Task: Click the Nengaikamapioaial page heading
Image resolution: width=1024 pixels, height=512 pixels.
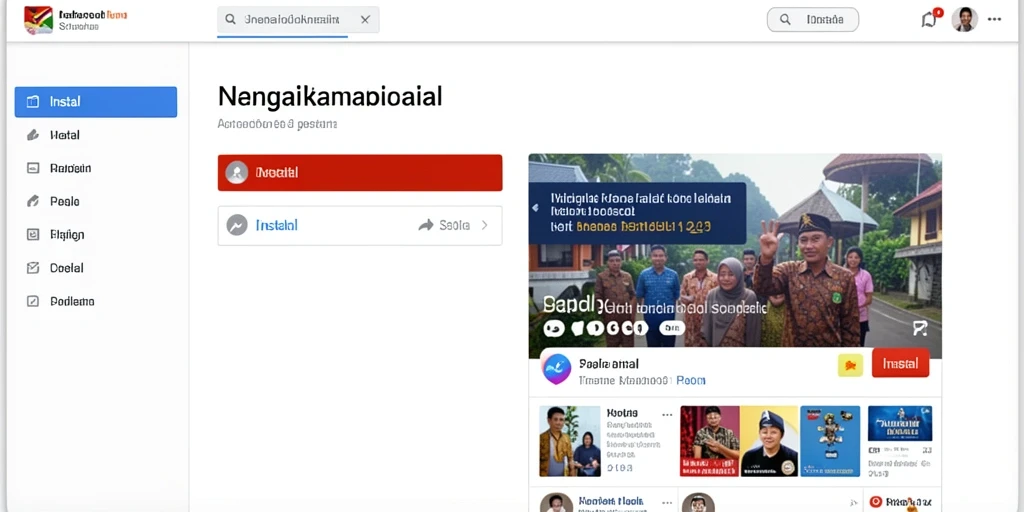Action: [330, 96]
